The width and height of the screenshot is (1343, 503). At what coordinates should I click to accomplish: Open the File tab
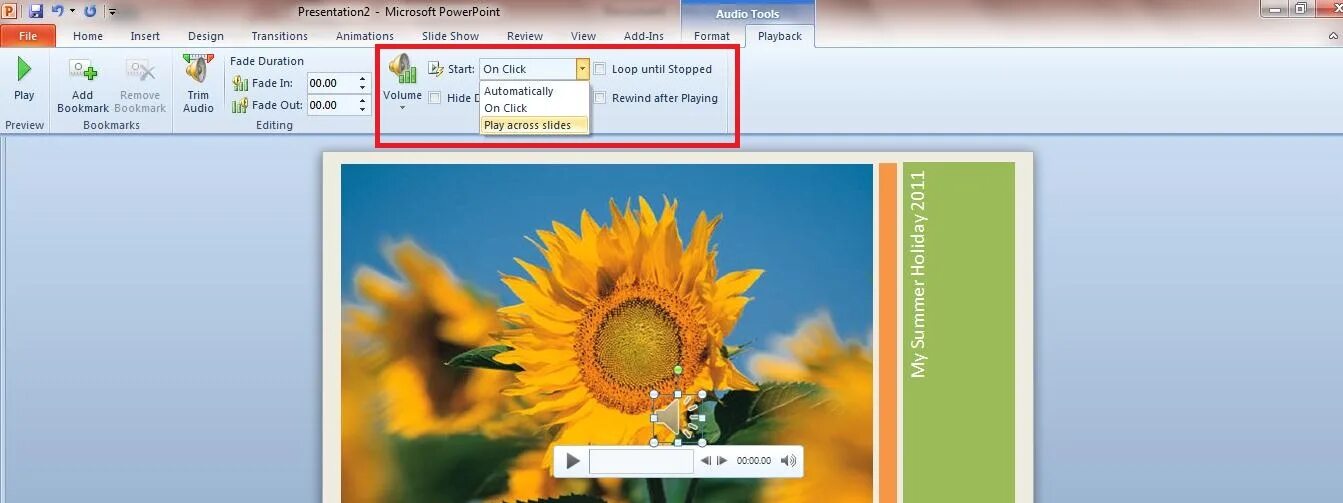28,36
